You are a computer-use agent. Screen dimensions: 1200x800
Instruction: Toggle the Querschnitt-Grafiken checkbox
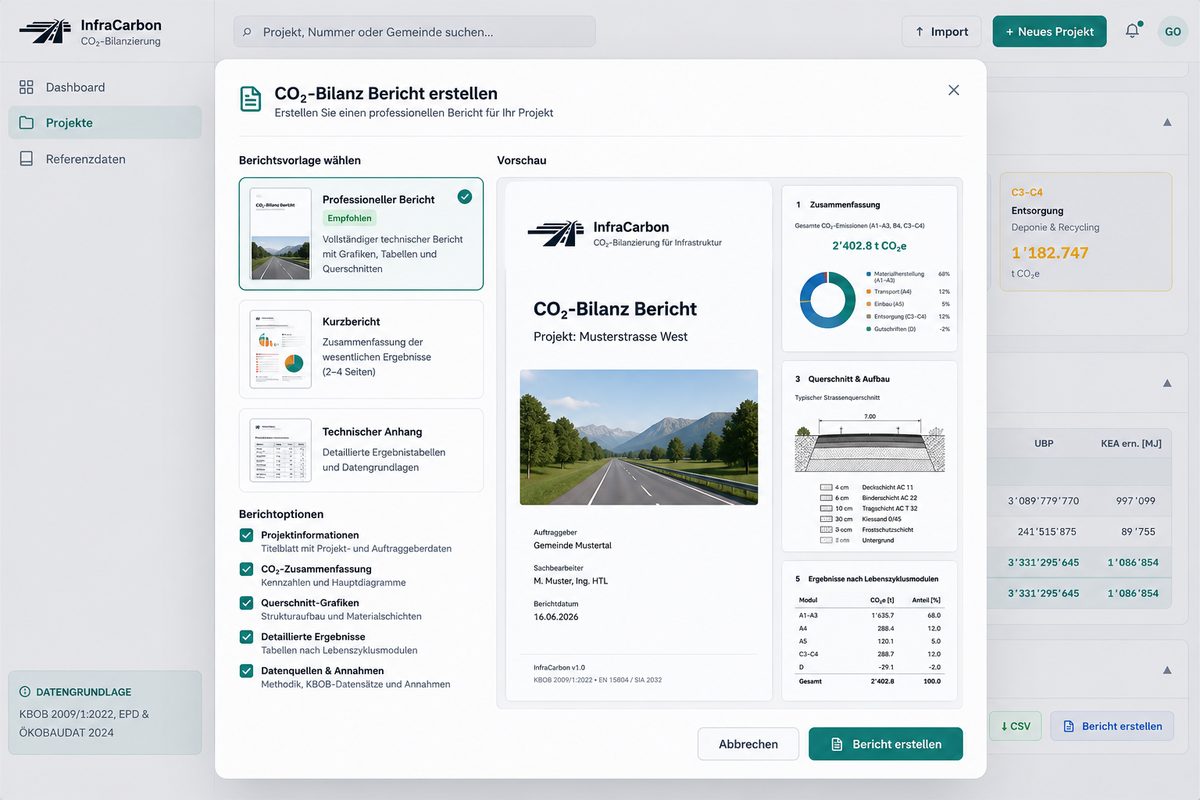(x=246, y=603)
